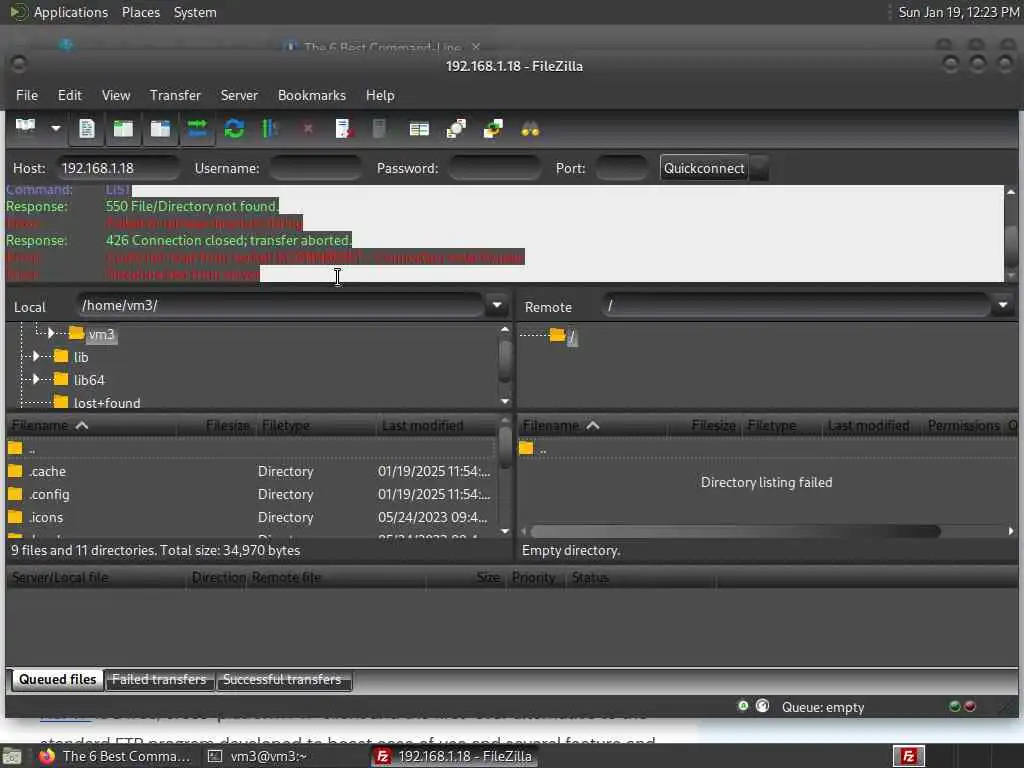Viewport: 1024px width, 768px height.
Task: Open System menu in top panel
Action: coord(195,12)
